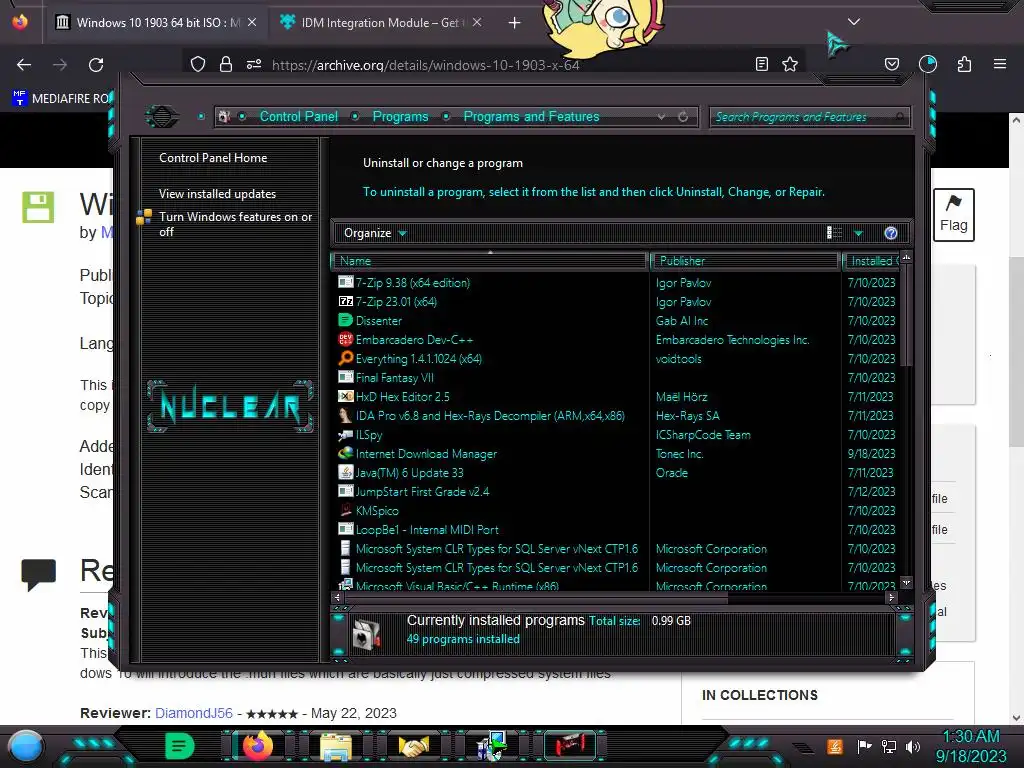1024x768 pixels.
Task: Open DiamondJ56 reviewer link
Action: coord(193,713)
